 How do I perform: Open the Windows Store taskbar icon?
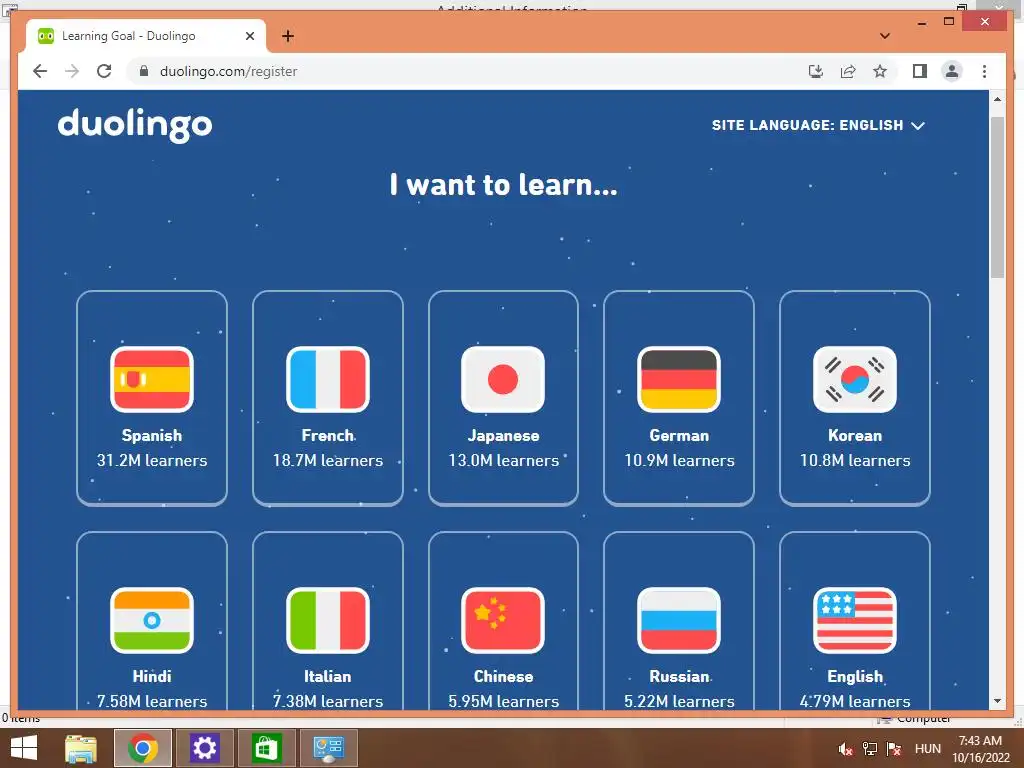266,748
